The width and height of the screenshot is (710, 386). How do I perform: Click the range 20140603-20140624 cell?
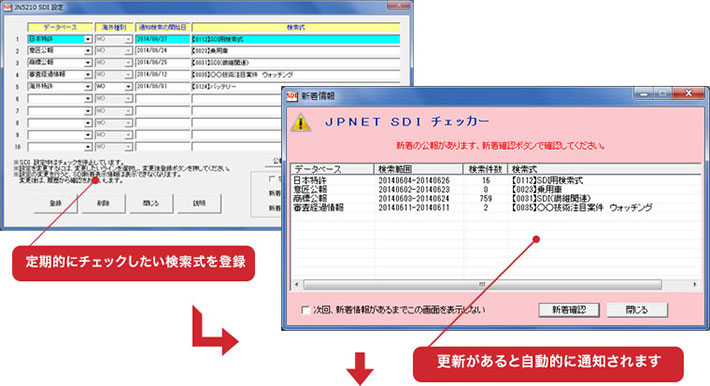[414, 198]
